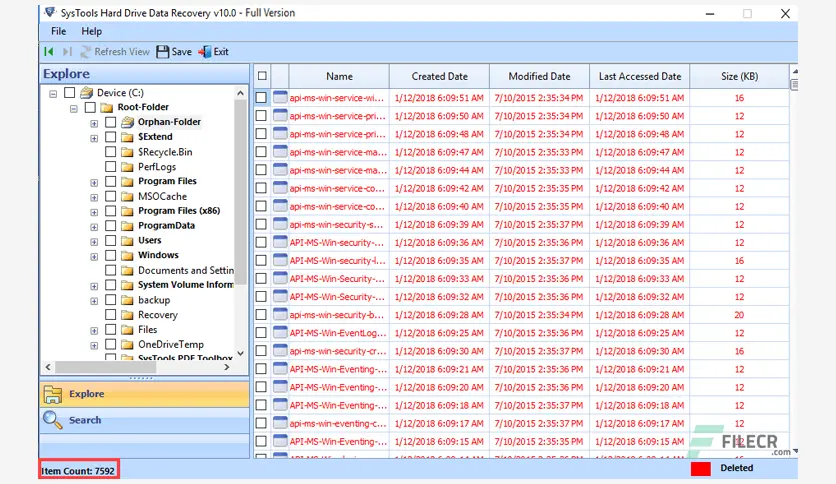This screenshot has width=836, height=484.
Task: Check the Program Files (x86) checkbox
Action: coord(110,211)
